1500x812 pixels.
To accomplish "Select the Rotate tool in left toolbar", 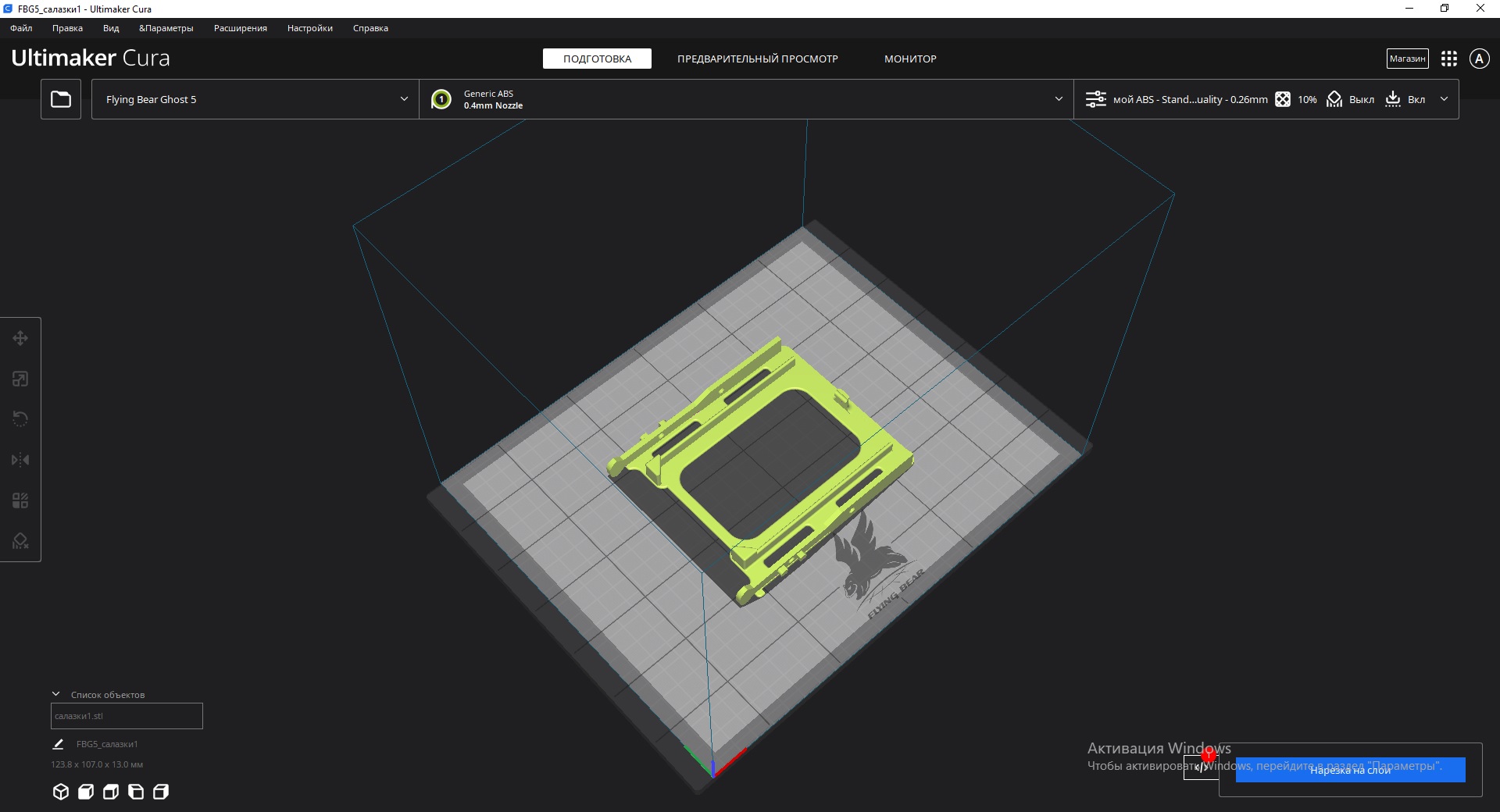I will 20,419.
